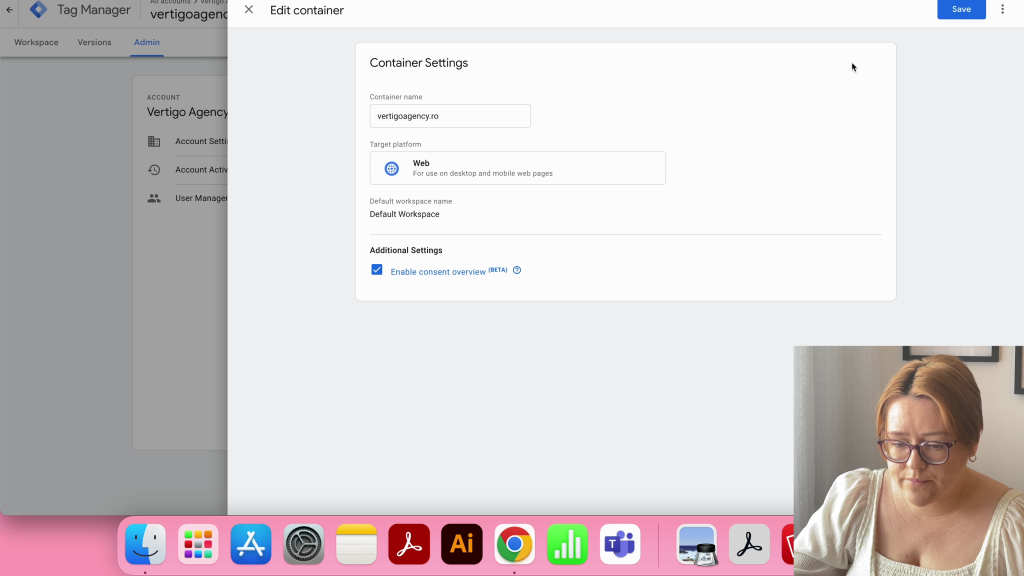Open the Admin tab
Screen dimensions: 1024x576
click(x=147, y=43)
